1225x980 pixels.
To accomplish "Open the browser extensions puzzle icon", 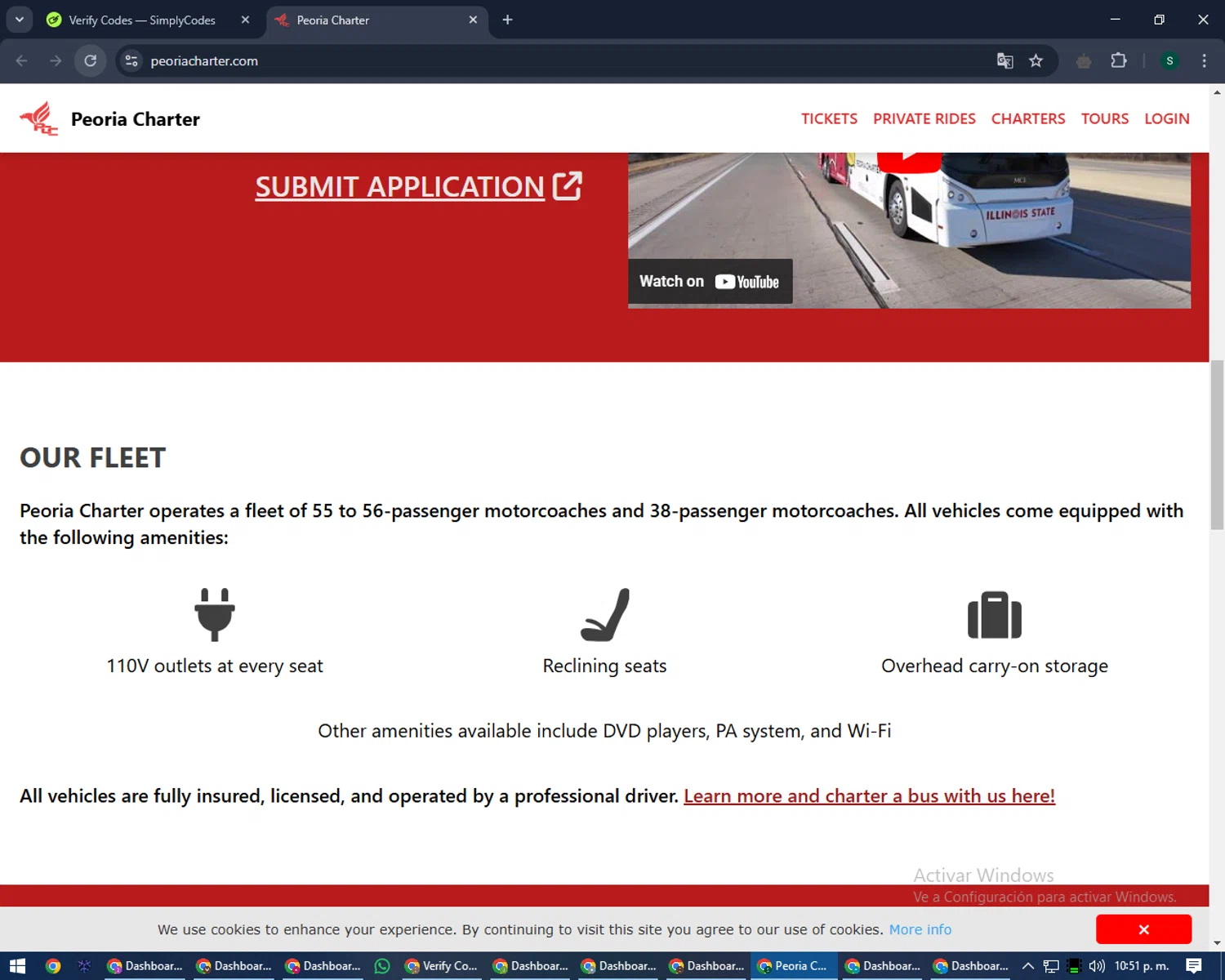I will click(1119, 60).
